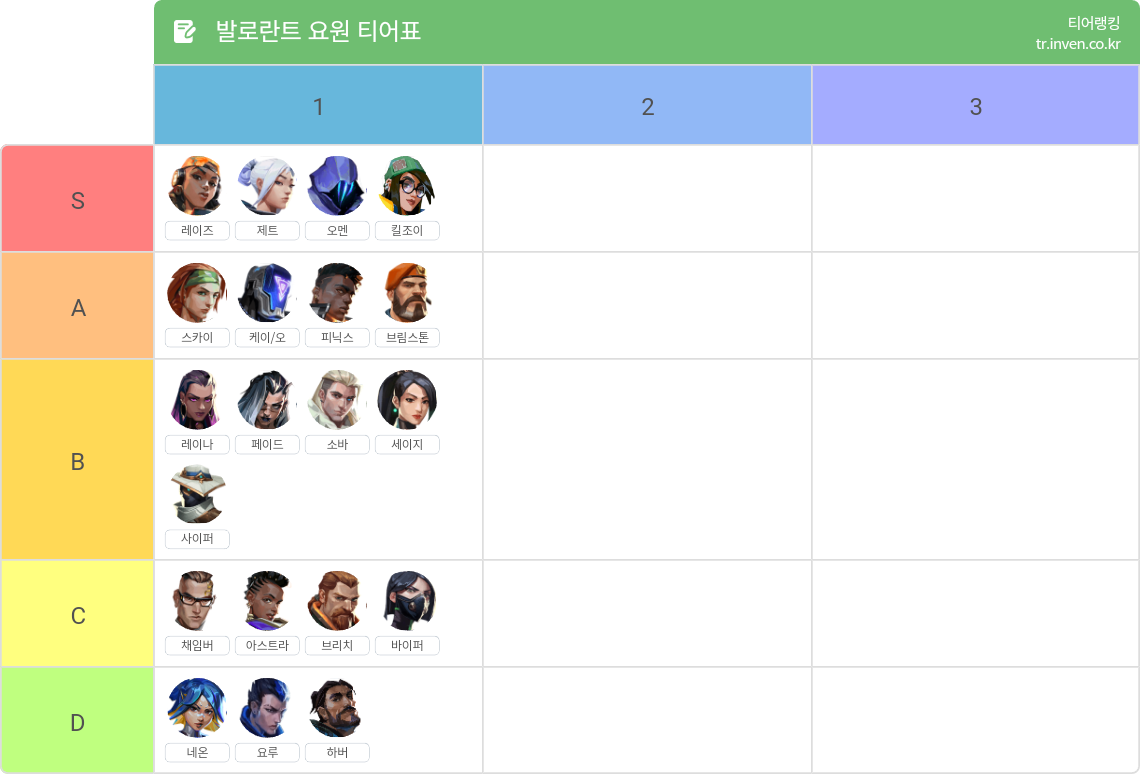
Task: Click the Fade agent portrait
Action: point(267,400)
